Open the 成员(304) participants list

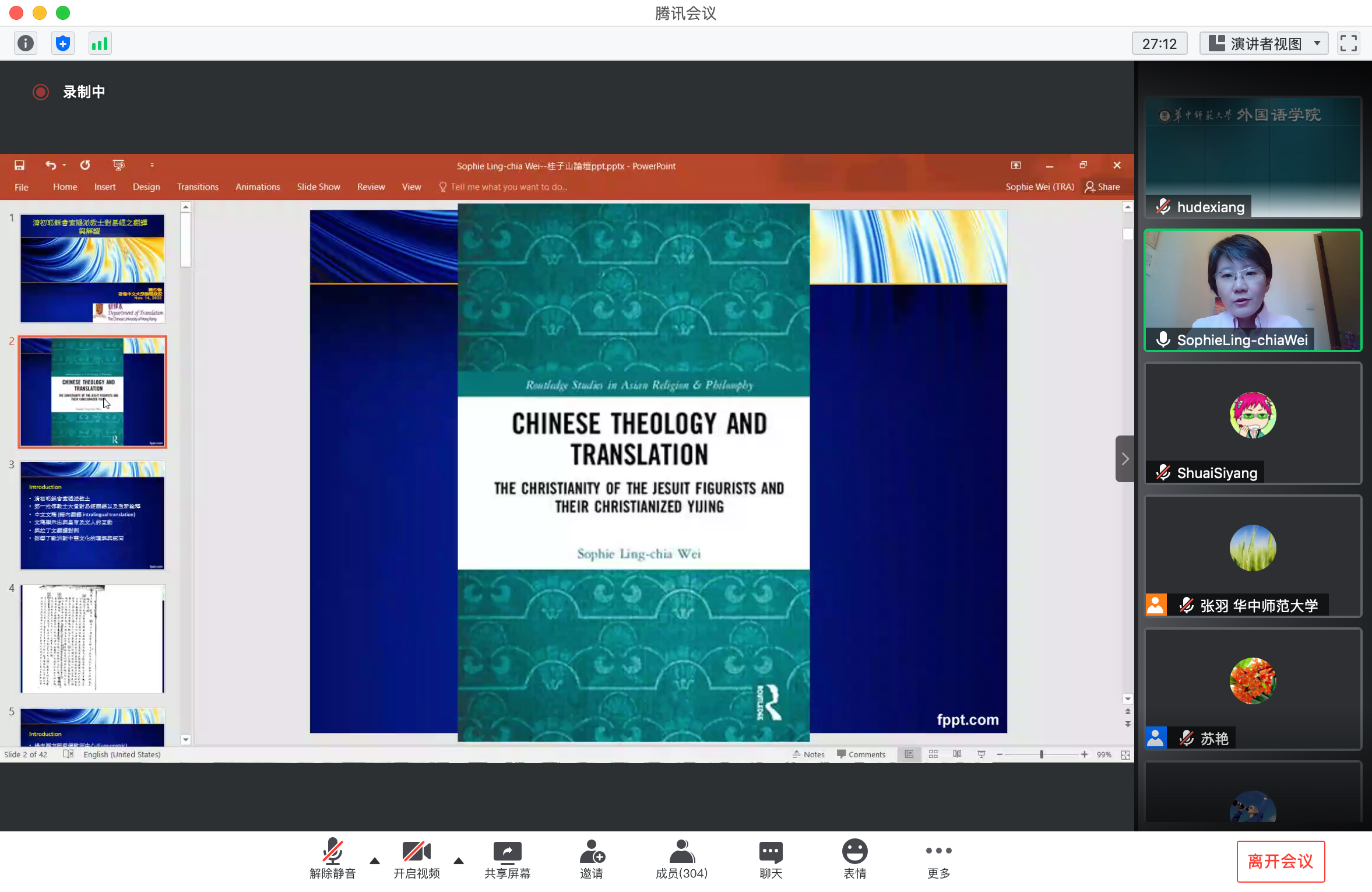click(x=681, y=859)
